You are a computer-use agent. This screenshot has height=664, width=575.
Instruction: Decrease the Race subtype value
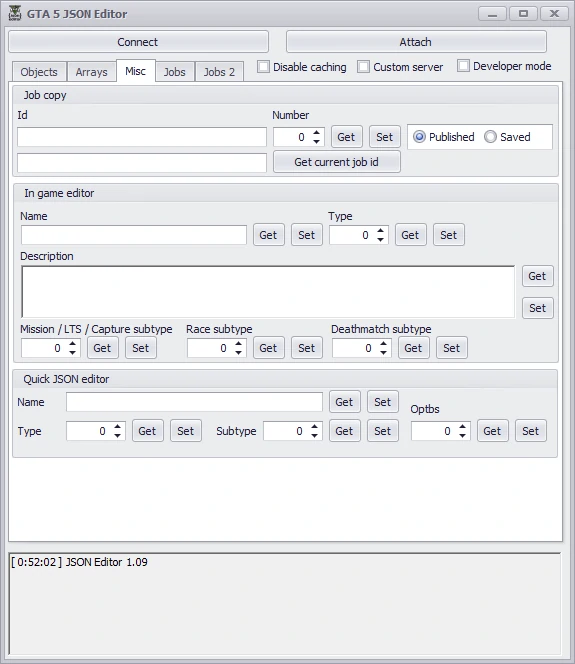click(x=238, y=352)
